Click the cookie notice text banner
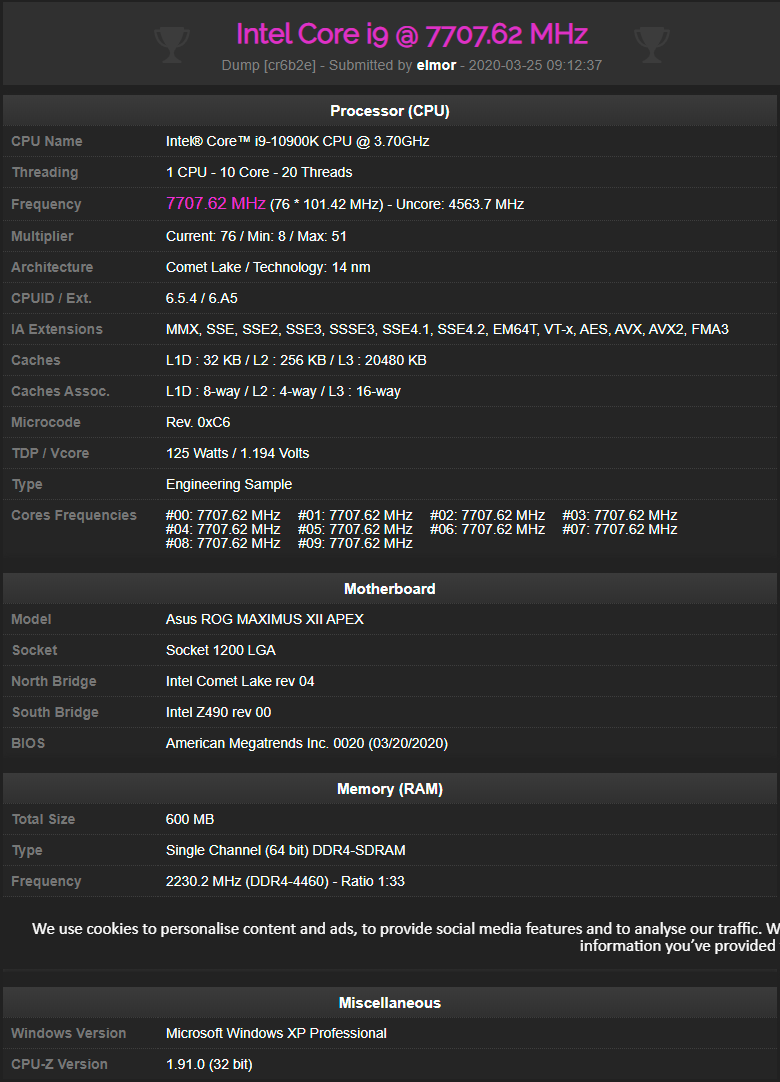Image resolution: width=780 pixels, height=1082 pixels. coord(405,937)
